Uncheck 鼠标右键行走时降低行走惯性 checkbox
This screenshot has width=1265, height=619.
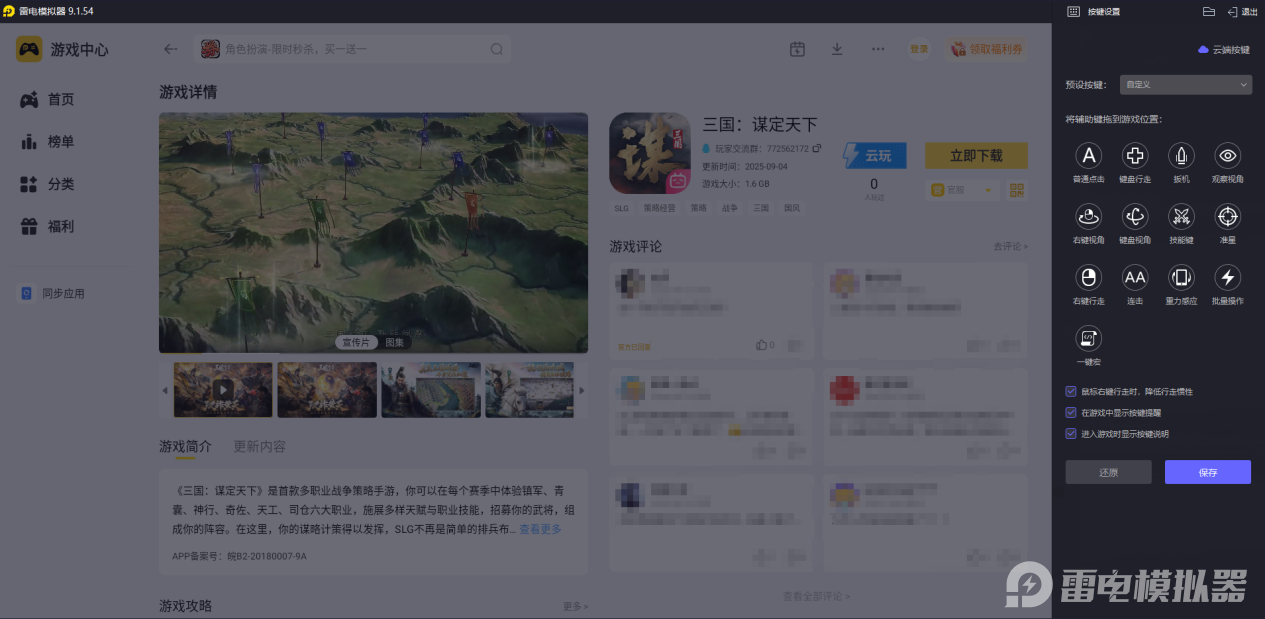pyautogui.click(x=1072, y=392)
